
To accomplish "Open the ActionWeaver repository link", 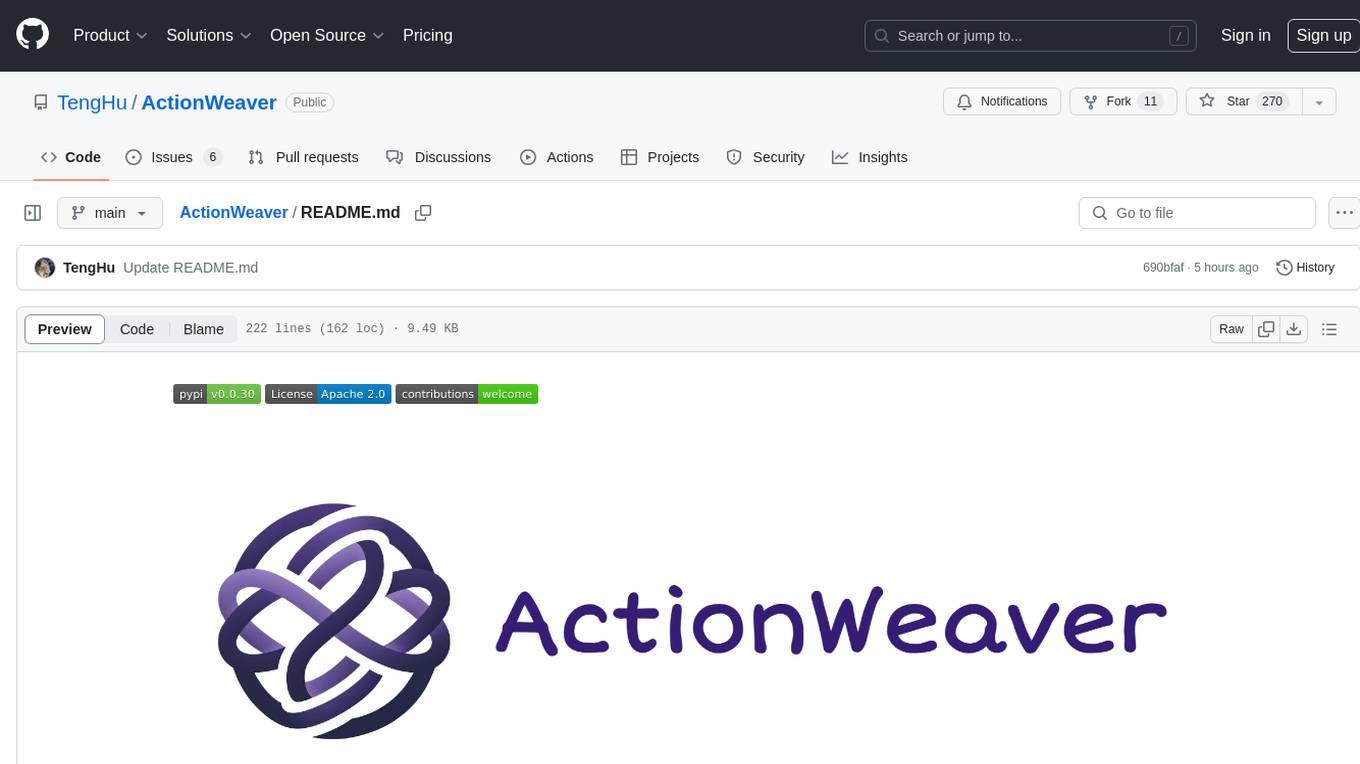I will [x=209, y=102].
